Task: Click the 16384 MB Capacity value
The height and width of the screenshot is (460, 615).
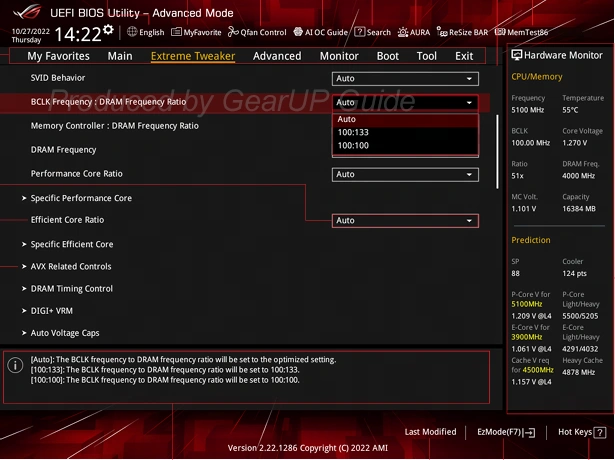Action: pos(579,209)
